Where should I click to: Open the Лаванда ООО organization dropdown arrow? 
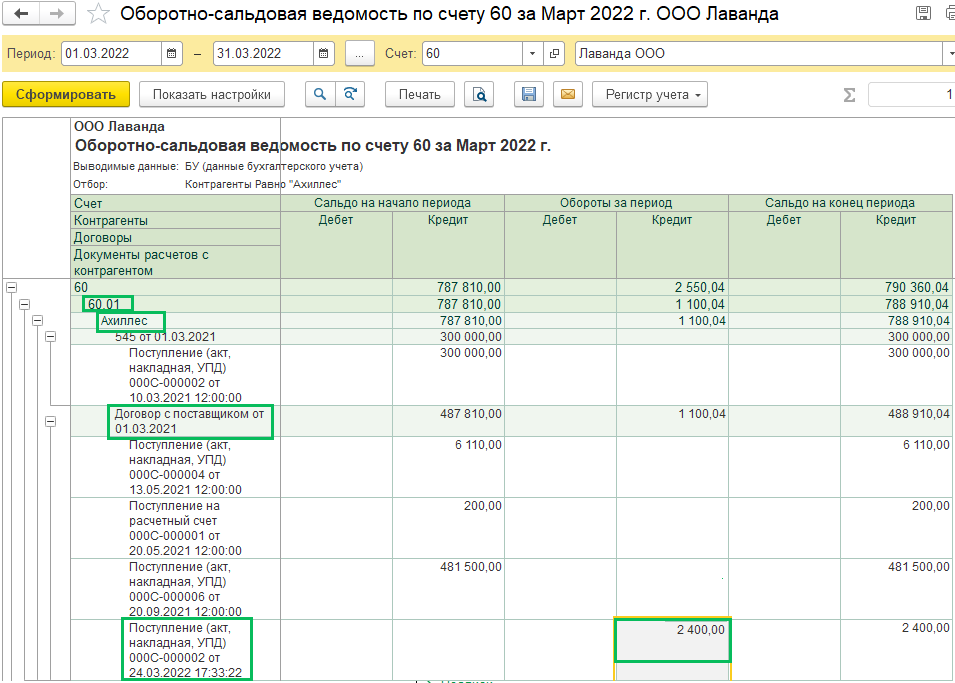[949, 54]
